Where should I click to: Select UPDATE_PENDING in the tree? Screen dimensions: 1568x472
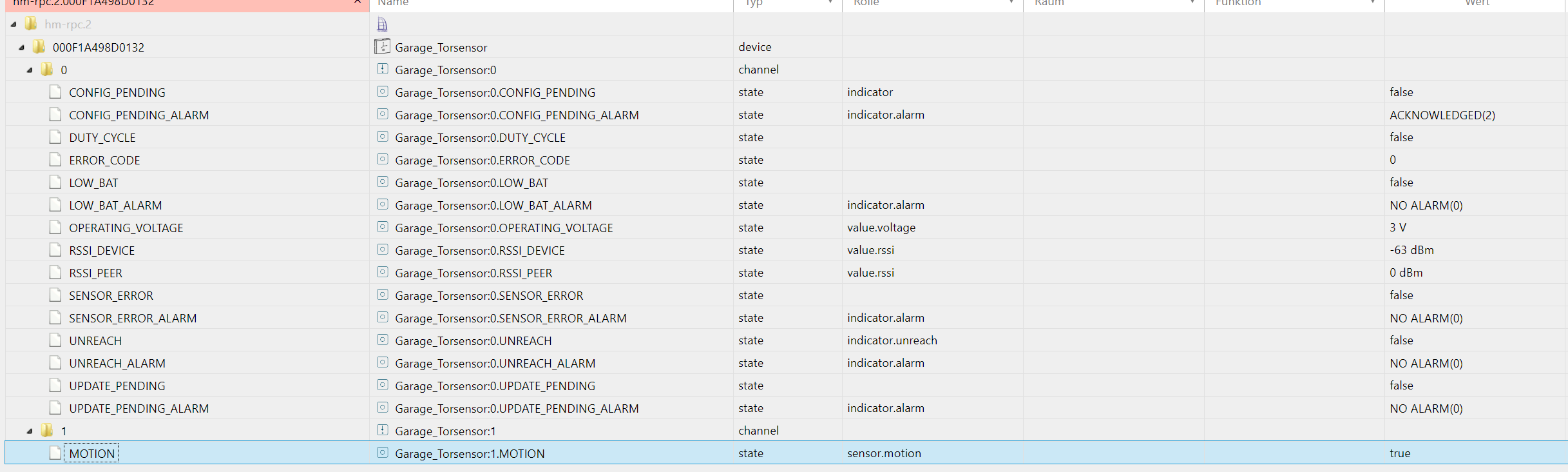[x=117, y=386]
